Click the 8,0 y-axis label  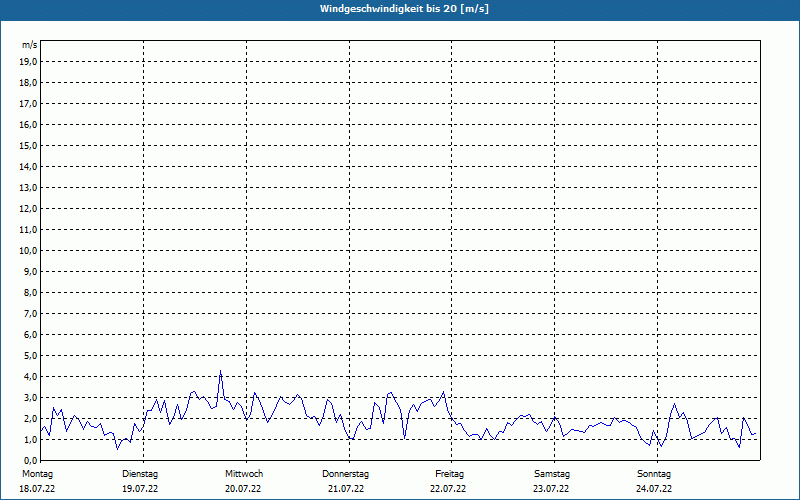click(32, 292)
